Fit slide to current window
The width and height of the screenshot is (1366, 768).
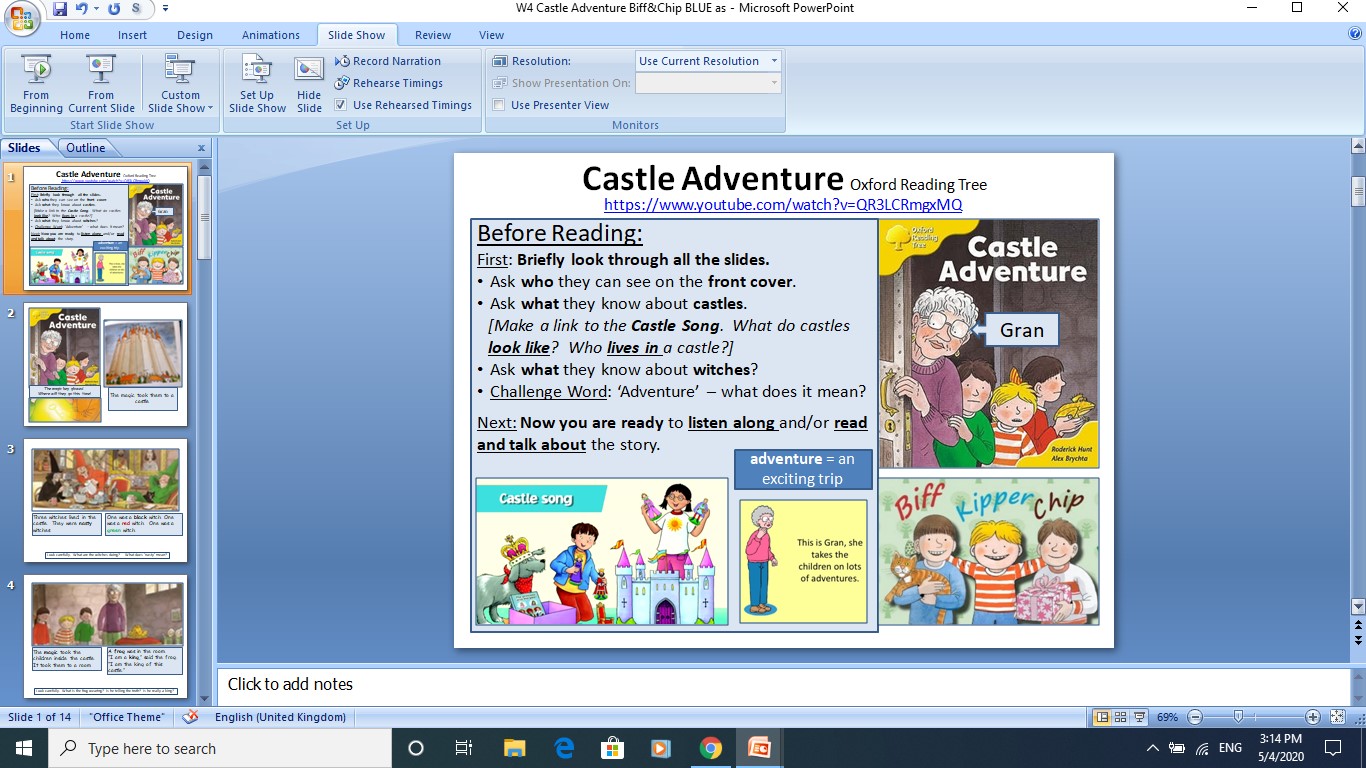point(1338,717)
